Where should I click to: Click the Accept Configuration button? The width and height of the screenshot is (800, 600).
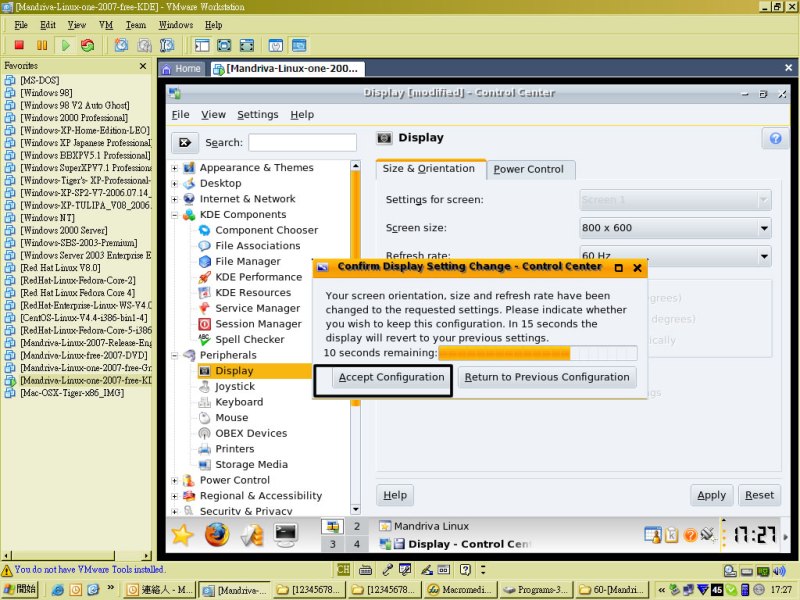[391, 378]
